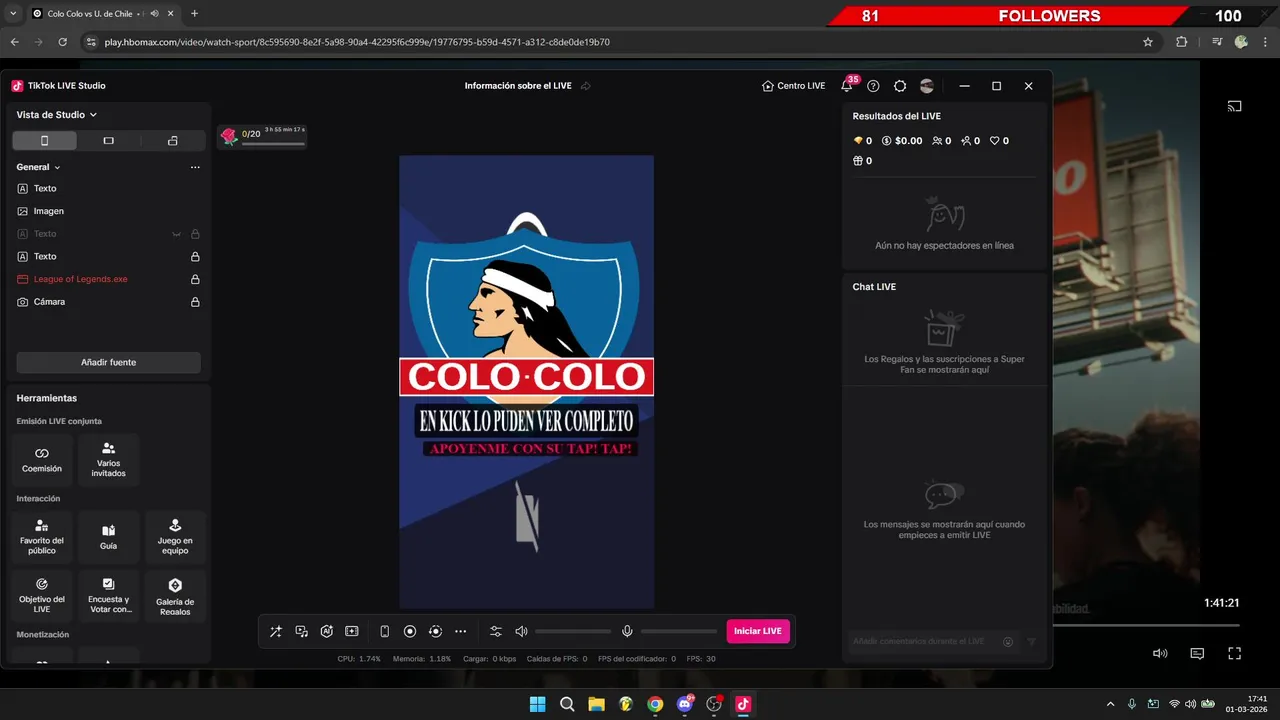Open emoji picker in chat input

coord(1008,642)
